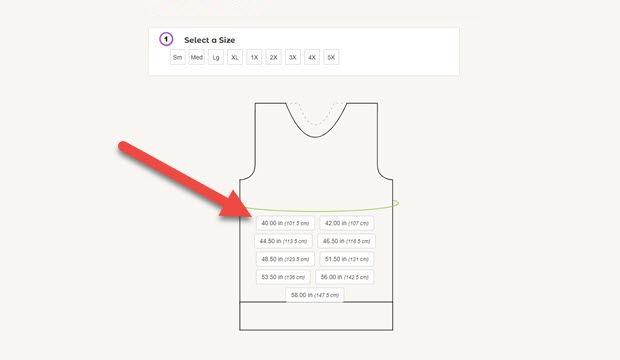Pick the 53.50 in (136 cm) measurement
The height and width of the screenshot is (360, 620).
pos(283,277)
